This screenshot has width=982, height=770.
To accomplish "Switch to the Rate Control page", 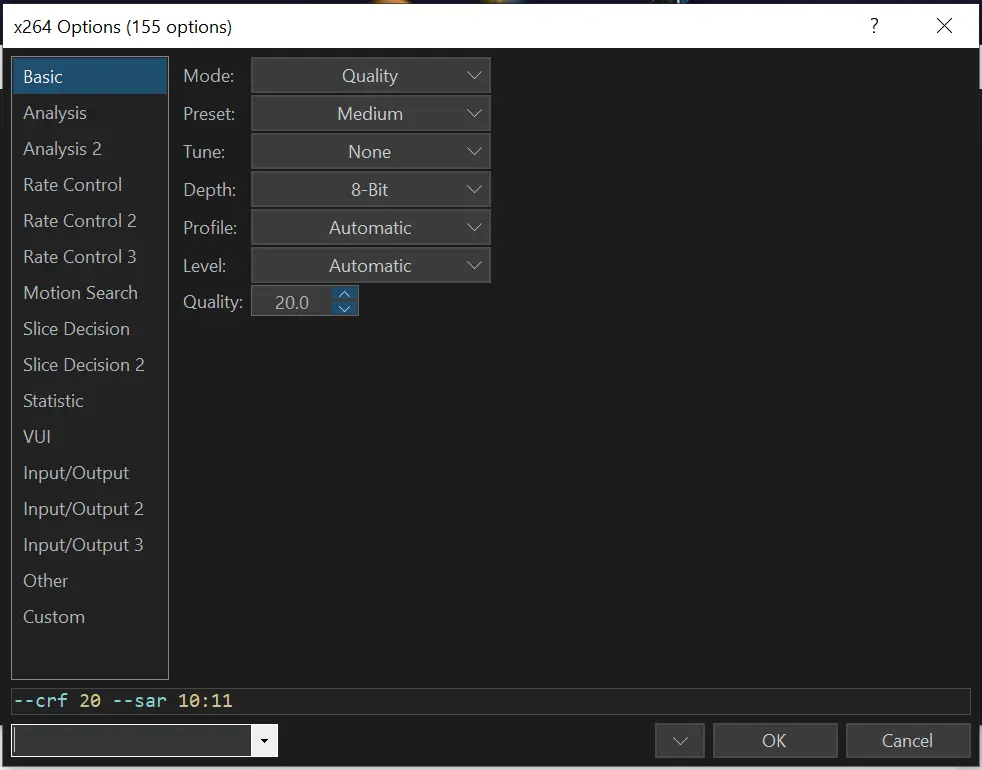I will coord(90,185).
